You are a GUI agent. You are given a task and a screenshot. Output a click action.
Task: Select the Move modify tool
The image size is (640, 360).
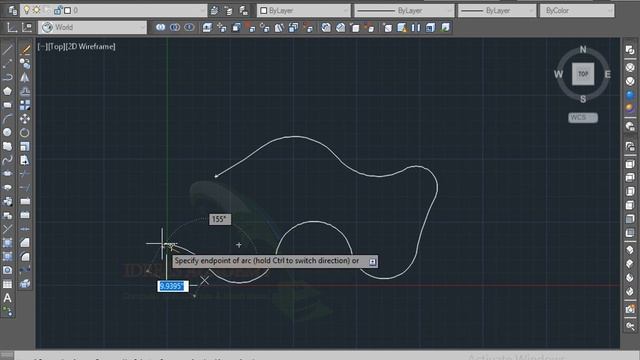(25, 119)
